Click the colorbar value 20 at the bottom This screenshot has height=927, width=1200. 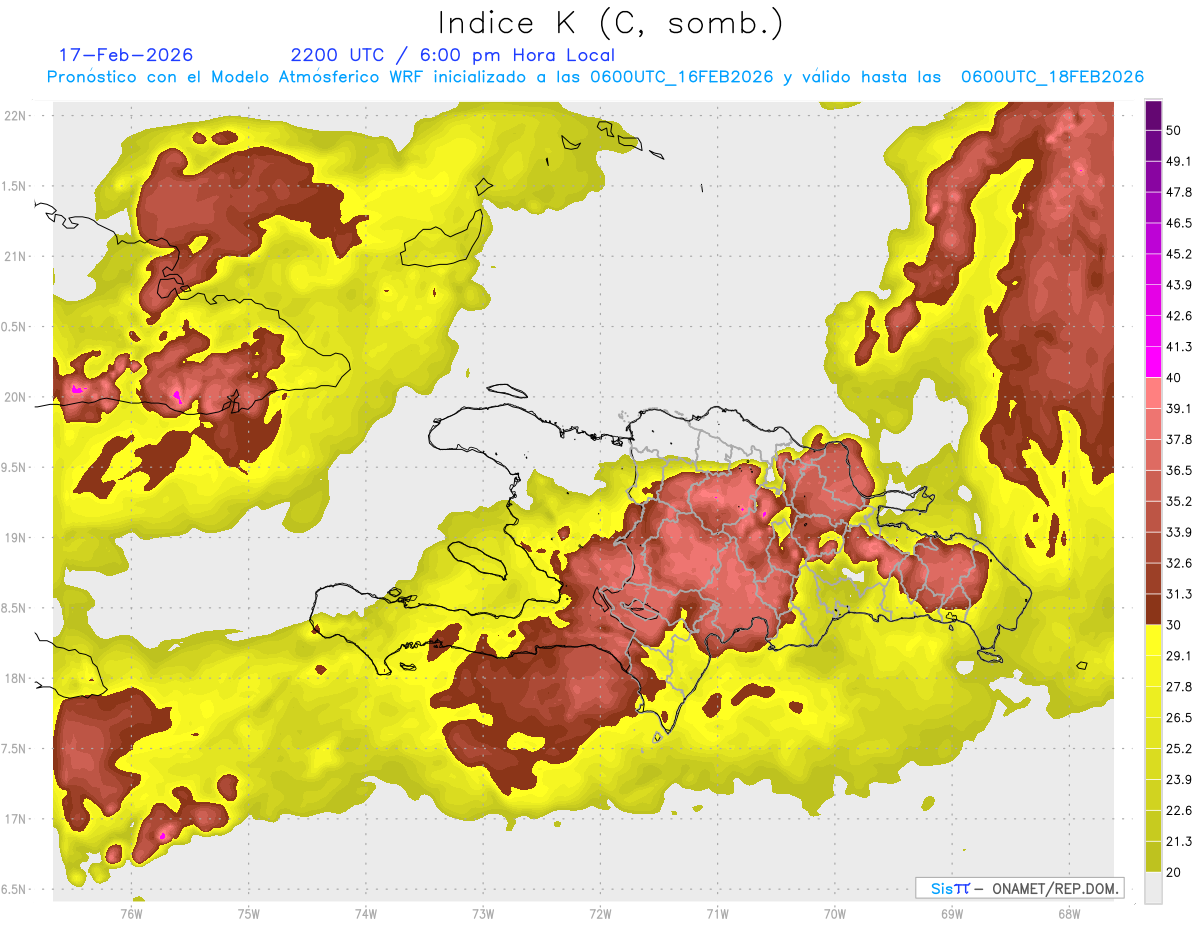tap(1174, 872)
